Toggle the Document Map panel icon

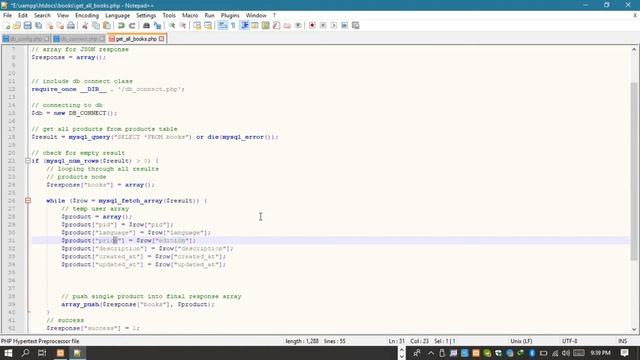(x=266, y=25)
